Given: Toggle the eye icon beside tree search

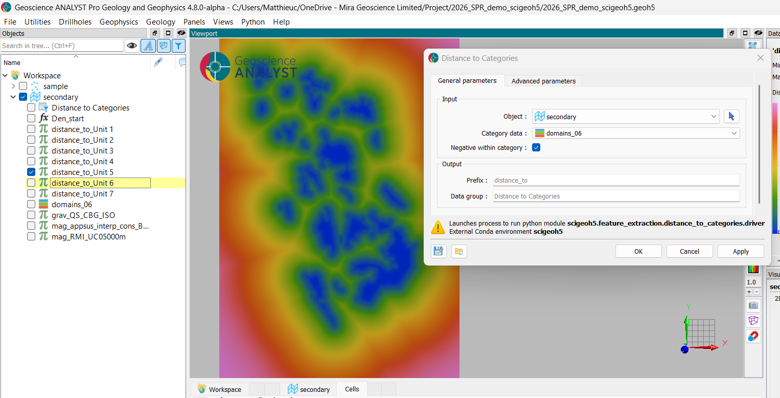Looking at the screenshot, I should pyautogui.click(x=131, y=46).
